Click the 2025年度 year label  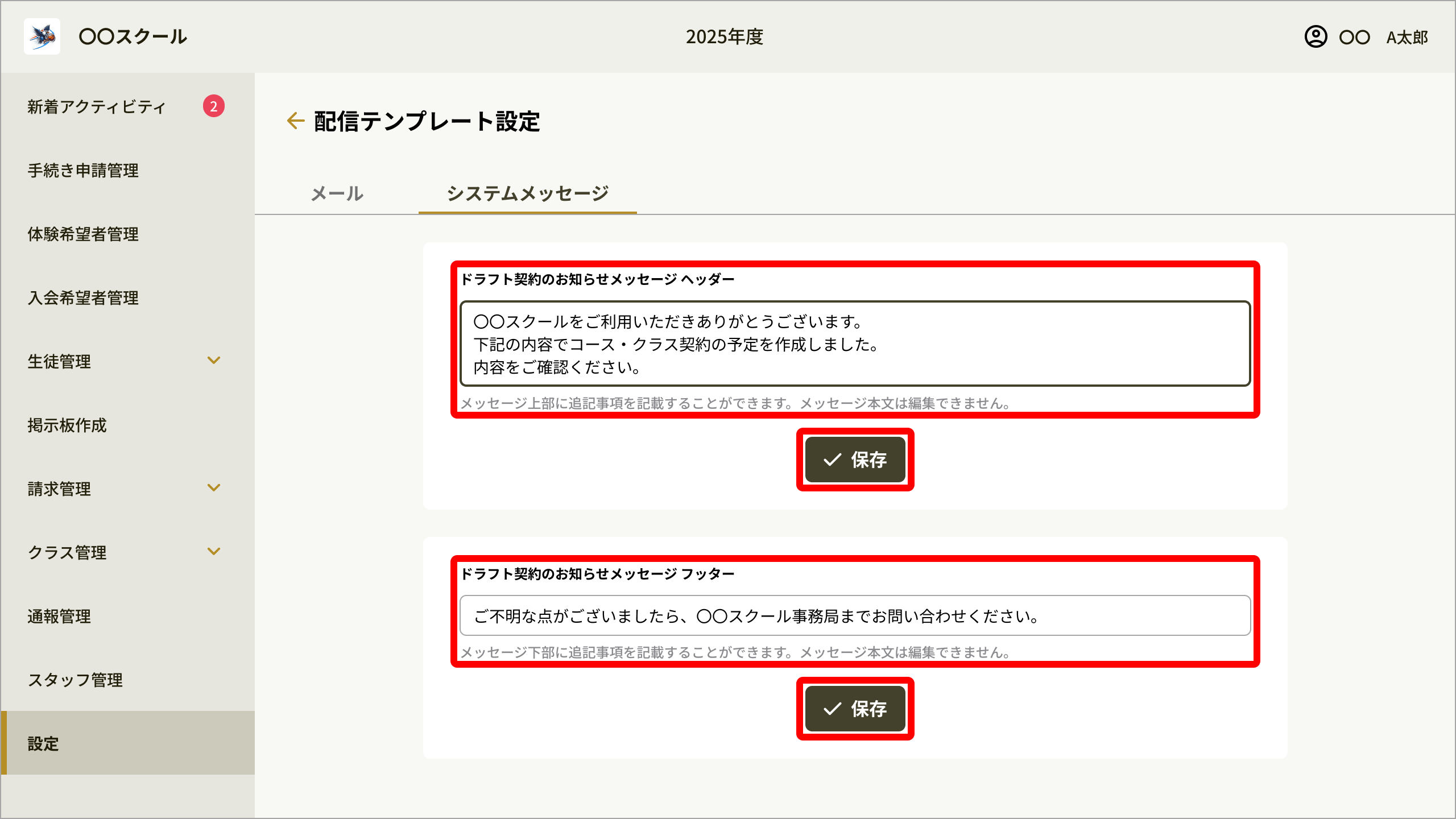pyautogui.click(x=724, y=37)
